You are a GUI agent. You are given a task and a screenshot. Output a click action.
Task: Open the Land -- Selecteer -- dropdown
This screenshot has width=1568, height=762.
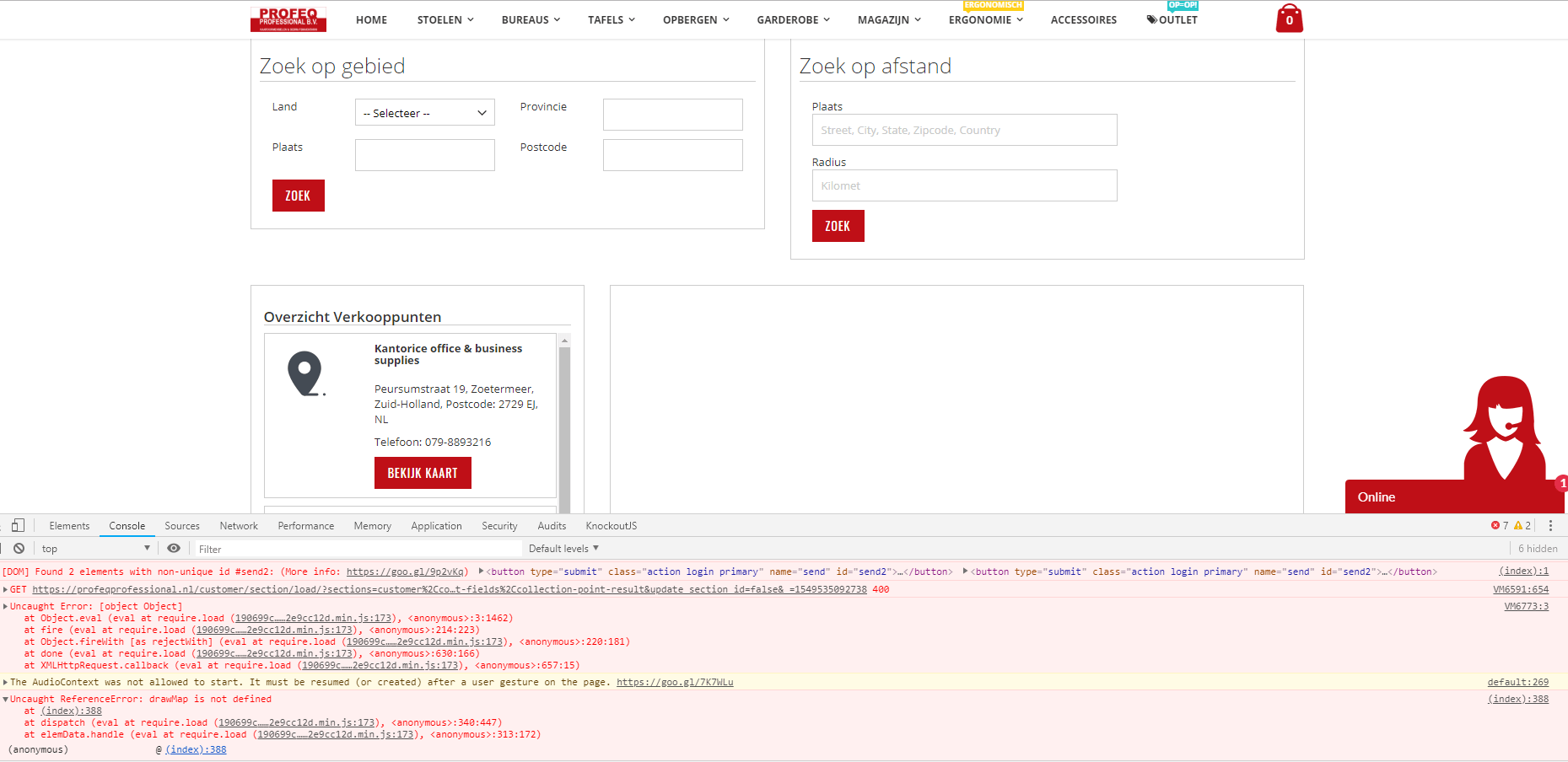coord(424,112)
